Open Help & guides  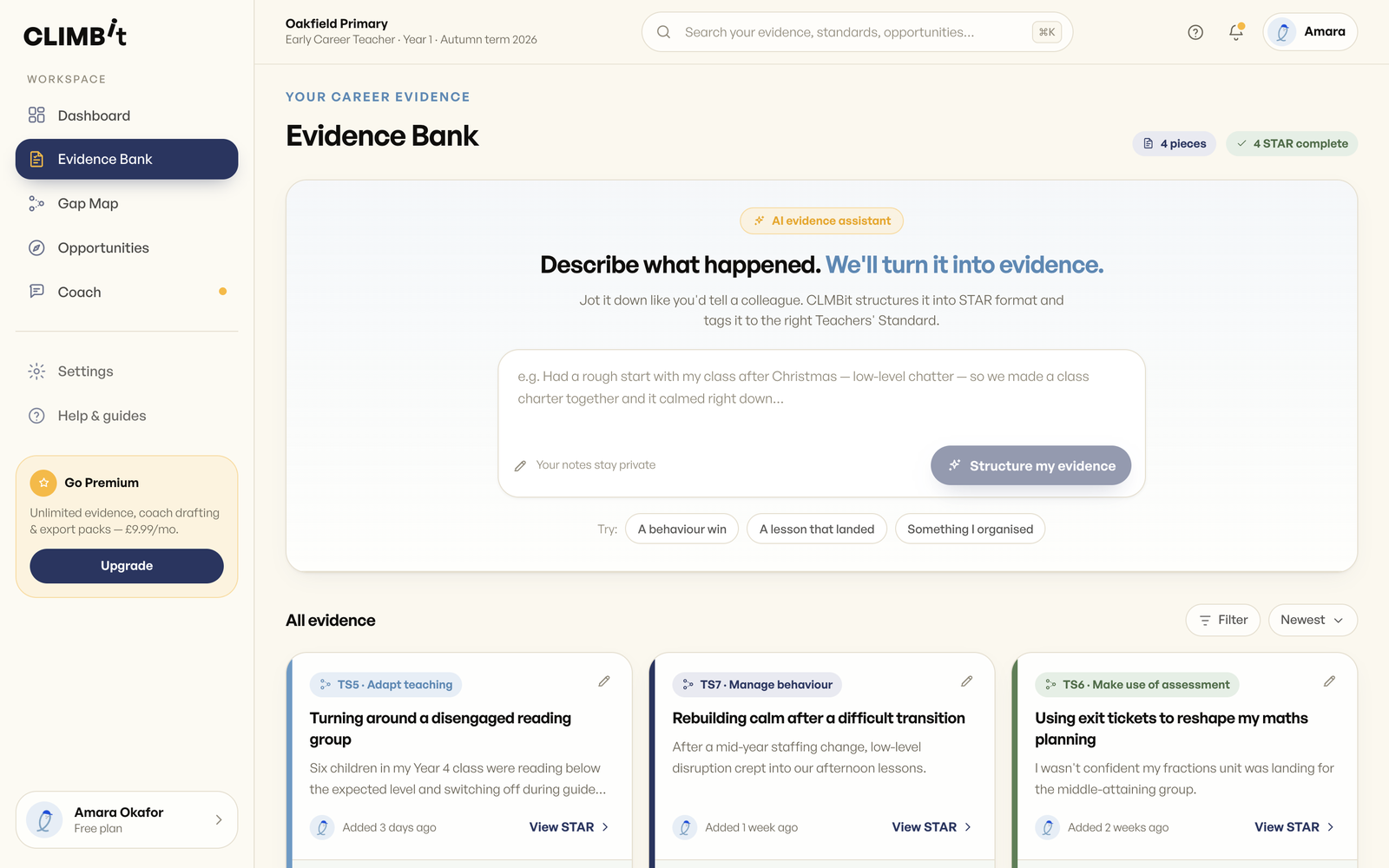coord(127,416)
